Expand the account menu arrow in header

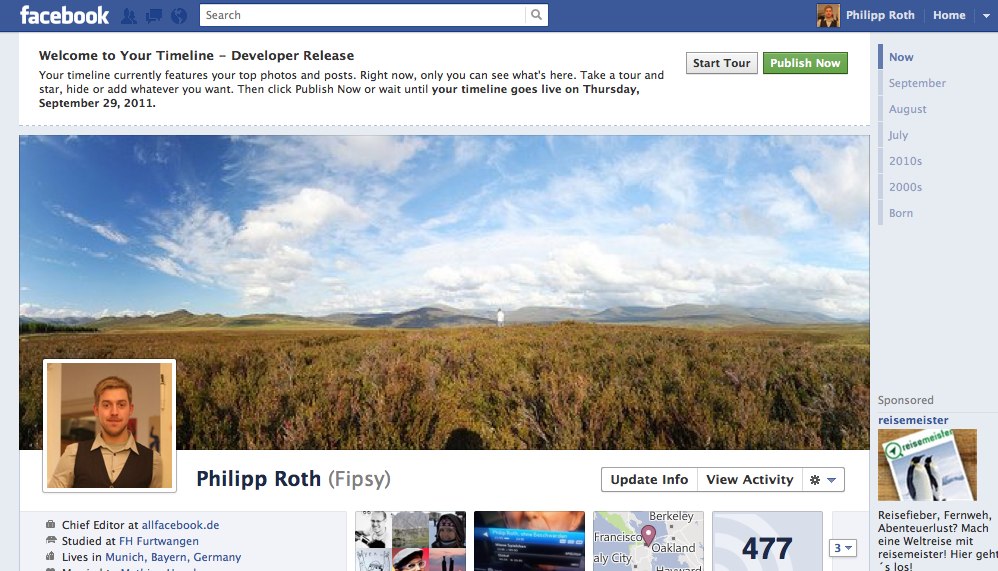[986, 16]
